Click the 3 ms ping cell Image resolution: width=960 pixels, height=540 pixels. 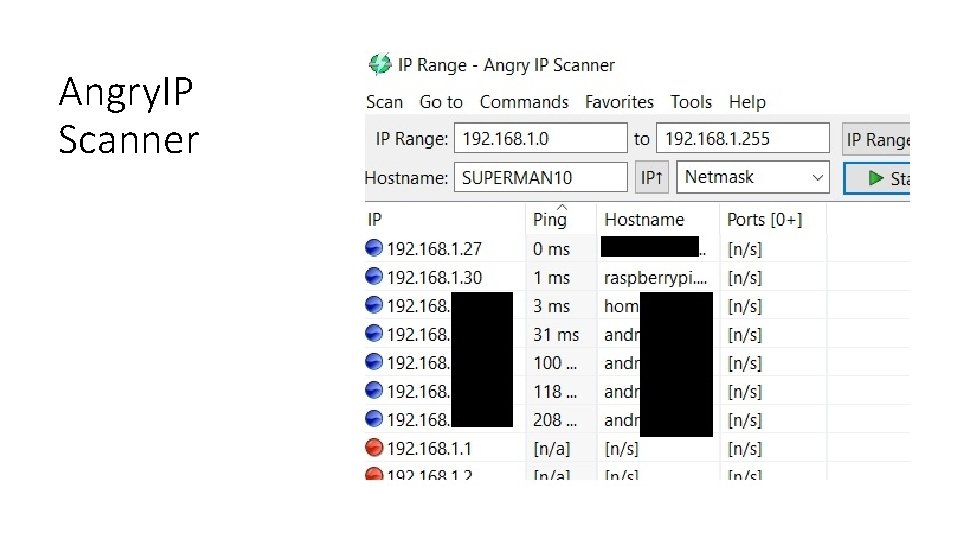point(551,306)
